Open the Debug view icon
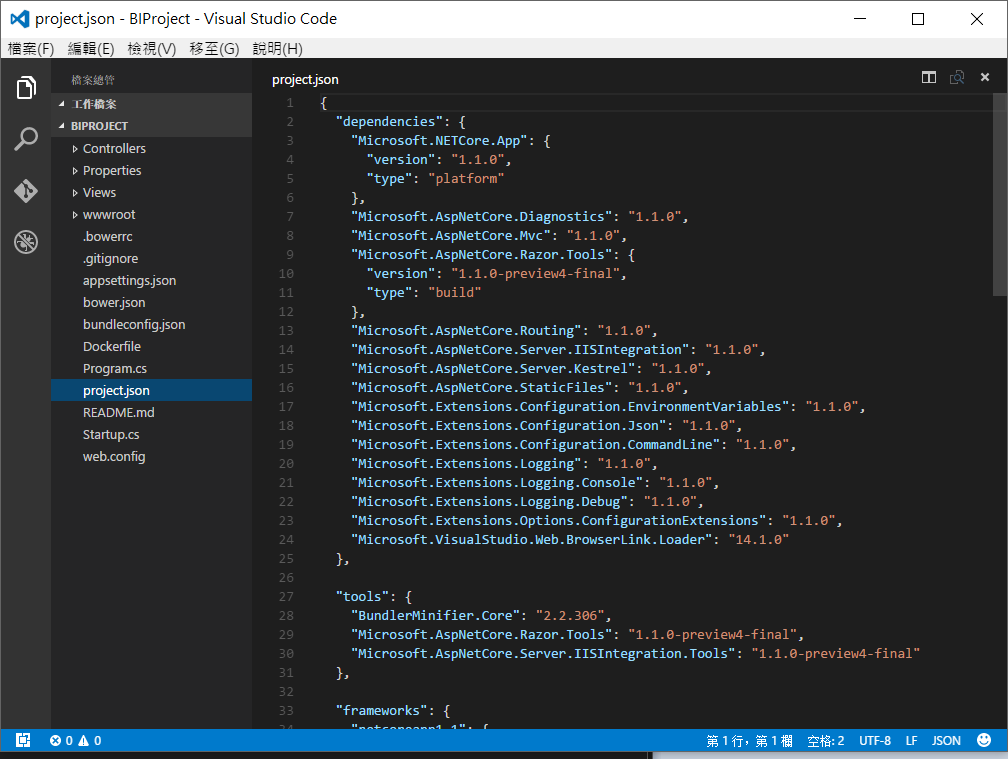 click(x=26, y=242)
